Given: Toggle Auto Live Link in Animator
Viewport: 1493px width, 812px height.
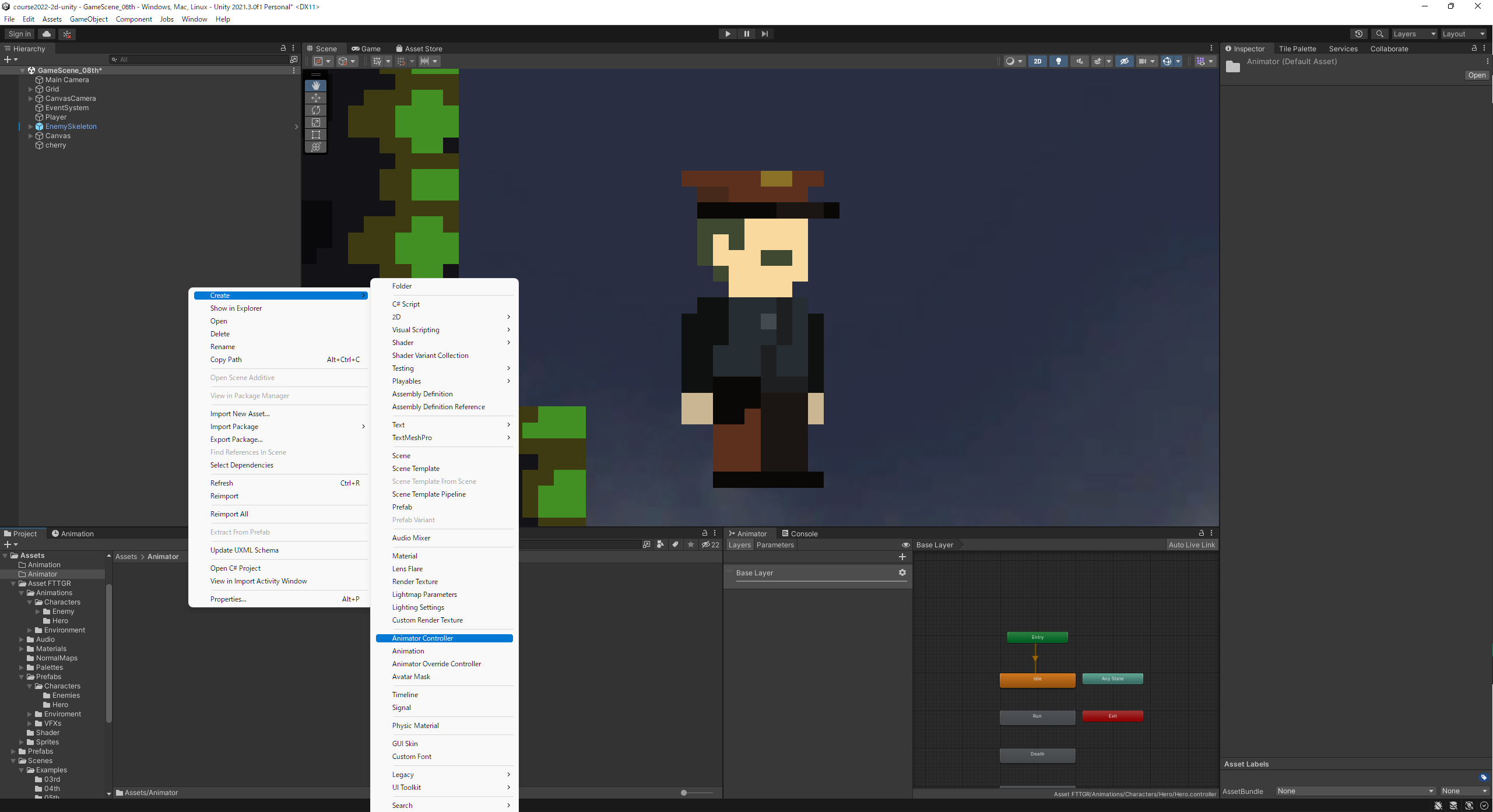Looking at the screenshot, I should (1192, 545).
